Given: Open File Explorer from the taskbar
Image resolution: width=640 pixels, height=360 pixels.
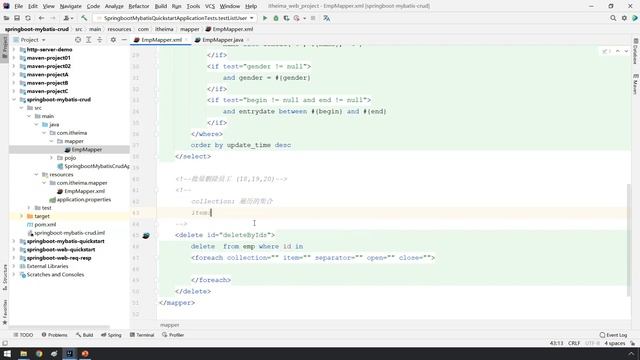Looking at the screenshot, I should [x=23, y=353].
